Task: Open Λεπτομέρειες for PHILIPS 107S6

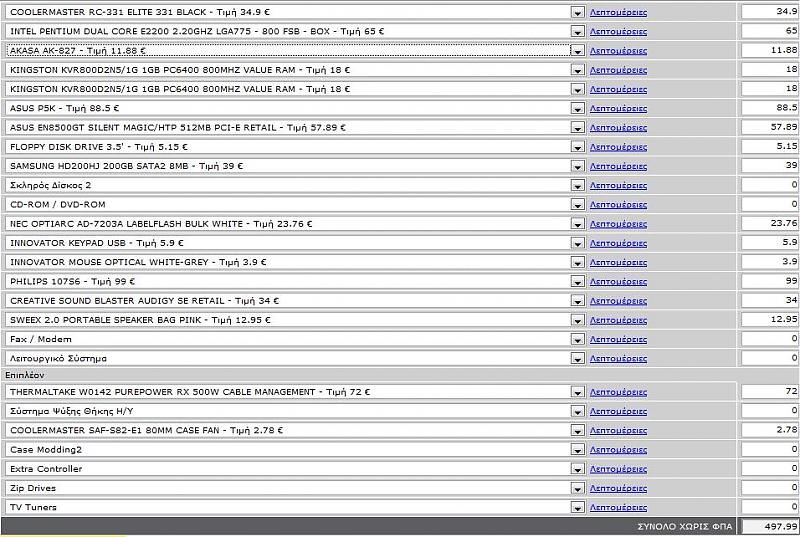Action: coord(618,282)
